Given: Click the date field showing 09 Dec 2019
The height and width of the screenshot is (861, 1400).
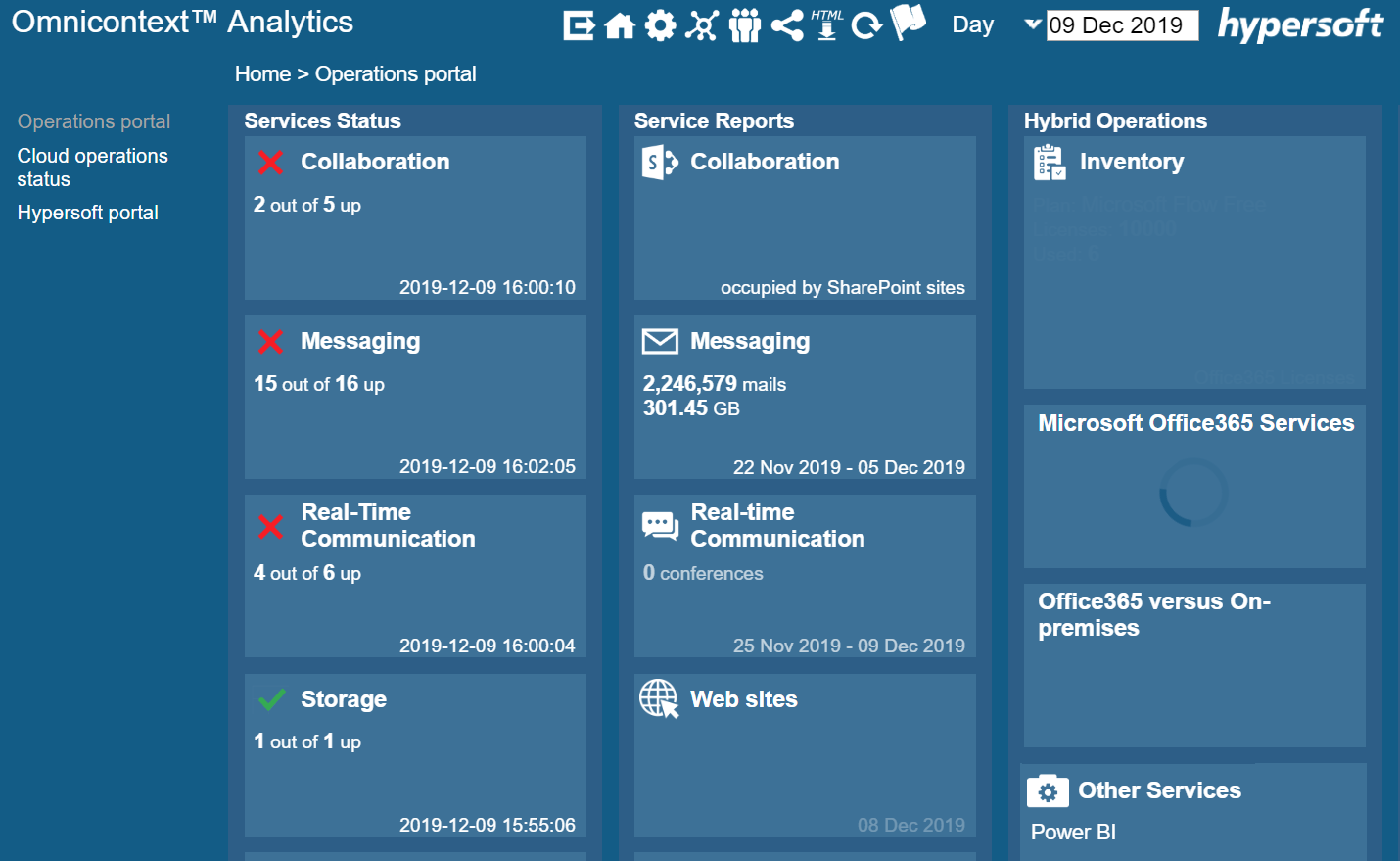Looking at the screenshot, I should [1122, 25].
